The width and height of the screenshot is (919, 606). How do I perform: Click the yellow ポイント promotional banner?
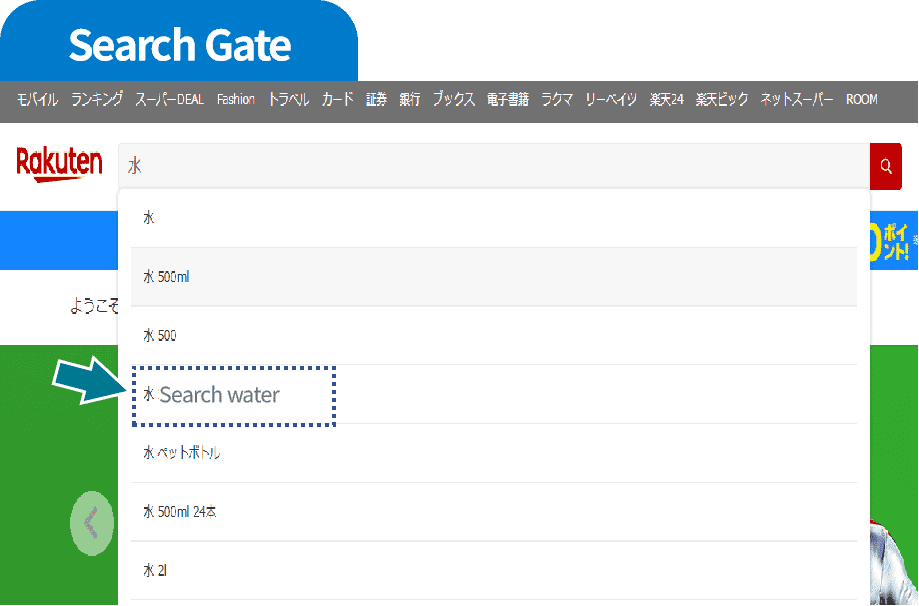(896, 241)
